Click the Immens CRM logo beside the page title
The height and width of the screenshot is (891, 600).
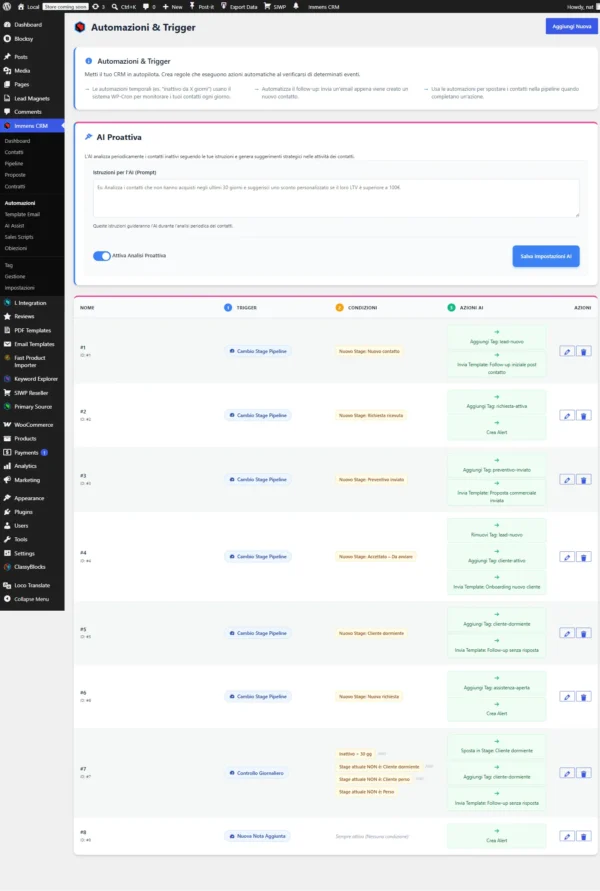tap(80, 27)
